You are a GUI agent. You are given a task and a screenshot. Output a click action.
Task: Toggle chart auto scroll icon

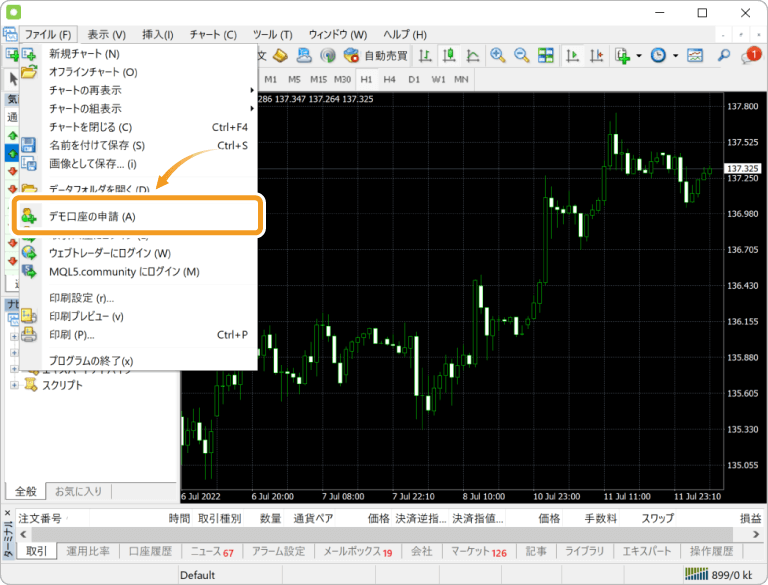tap(572, 55)
